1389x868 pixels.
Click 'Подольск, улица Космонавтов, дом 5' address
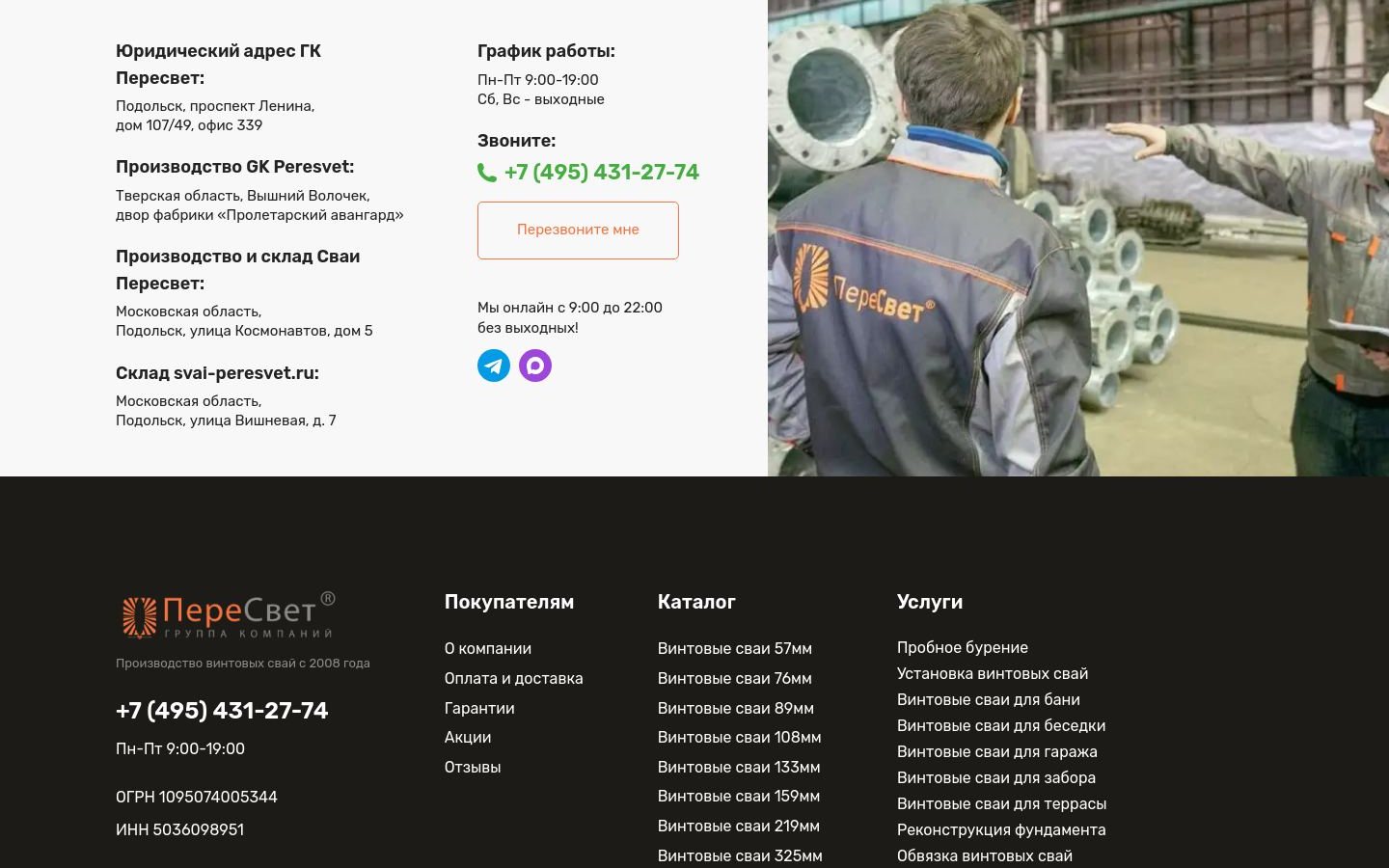coord(244,331)
